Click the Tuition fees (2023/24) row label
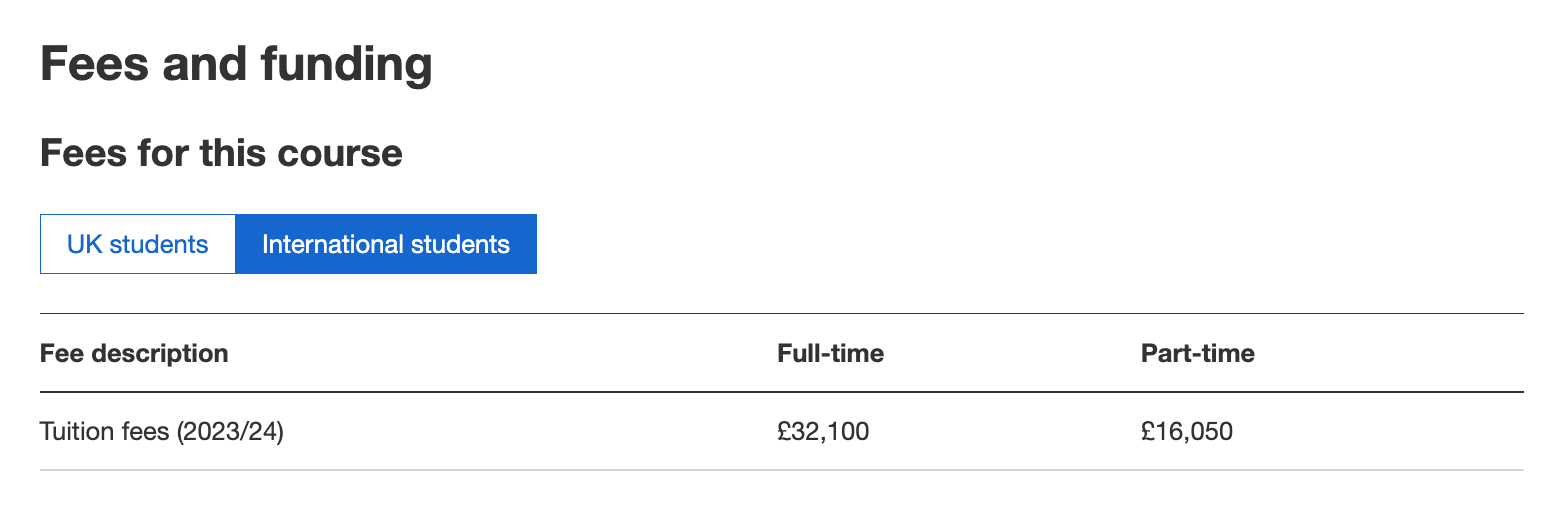The image size is (1562, 520). (162, 432)
